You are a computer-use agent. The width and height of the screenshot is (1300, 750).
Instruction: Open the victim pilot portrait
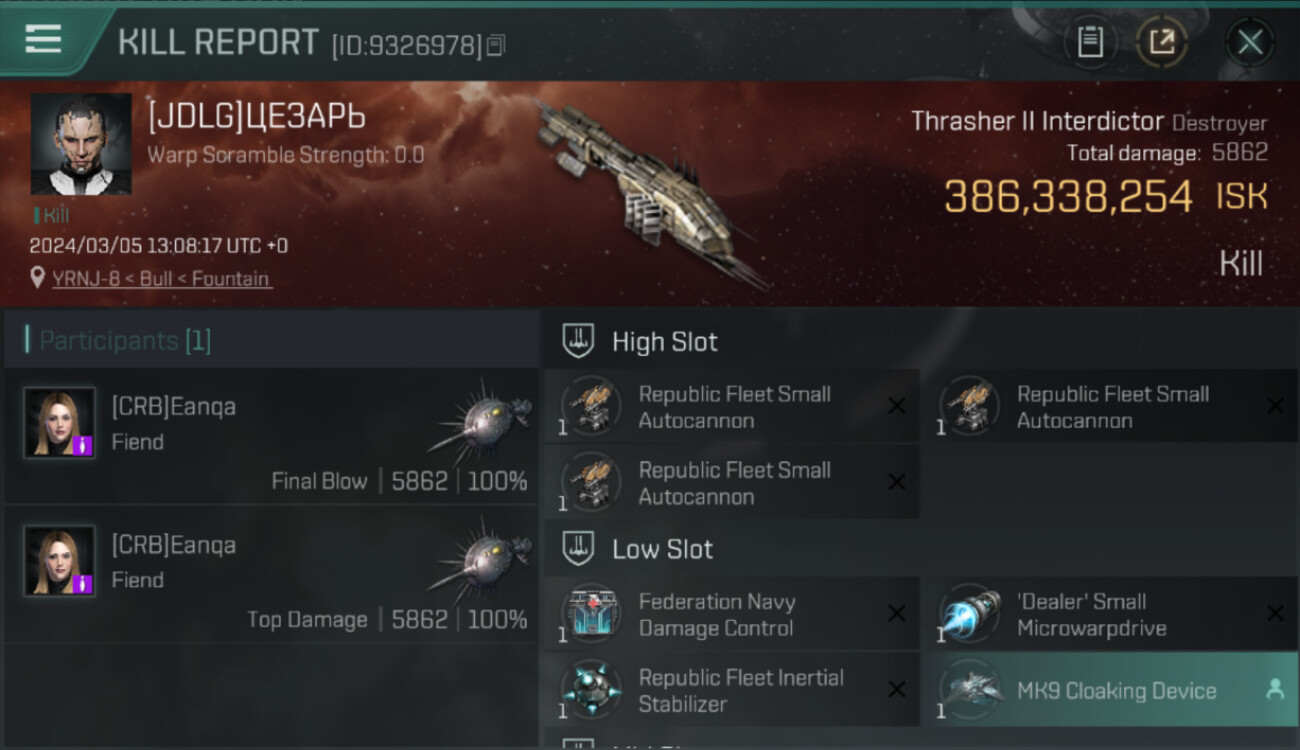click(81, 144)
